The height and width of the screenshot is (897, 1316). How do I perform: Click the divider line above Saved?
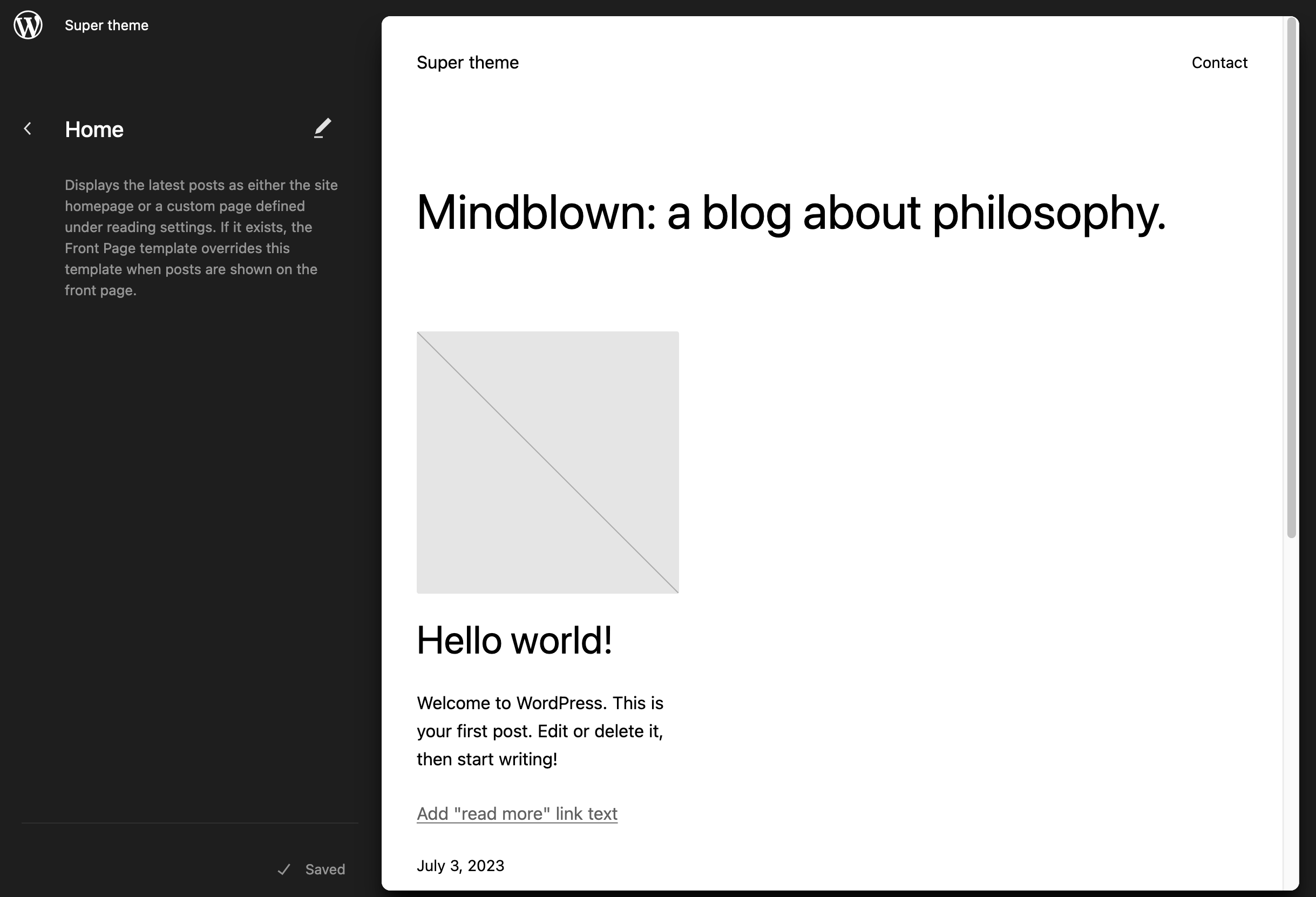[x=189, y=823]
